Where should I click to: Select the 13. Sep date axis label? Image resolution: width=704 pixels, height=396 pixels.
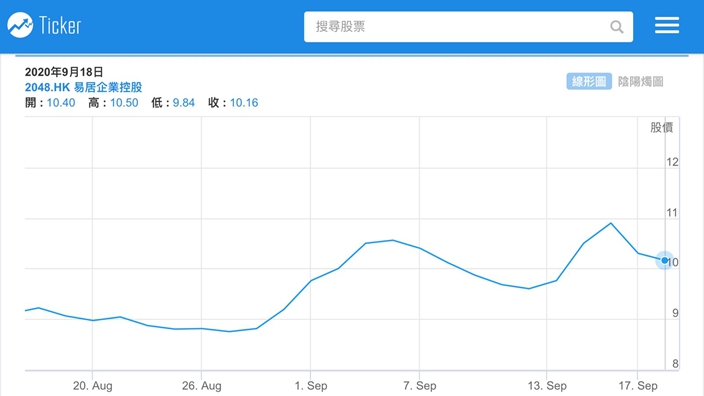(547, 386)
